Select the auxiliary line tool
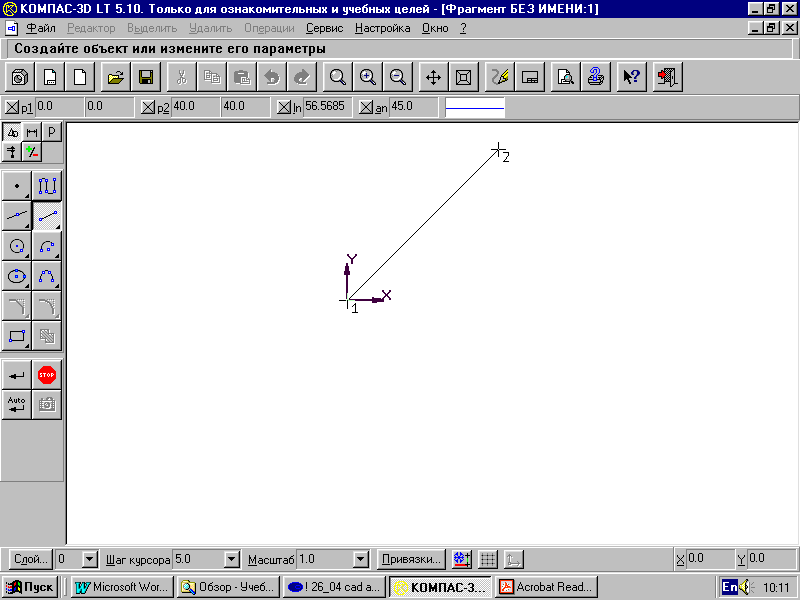 (17, 216)
